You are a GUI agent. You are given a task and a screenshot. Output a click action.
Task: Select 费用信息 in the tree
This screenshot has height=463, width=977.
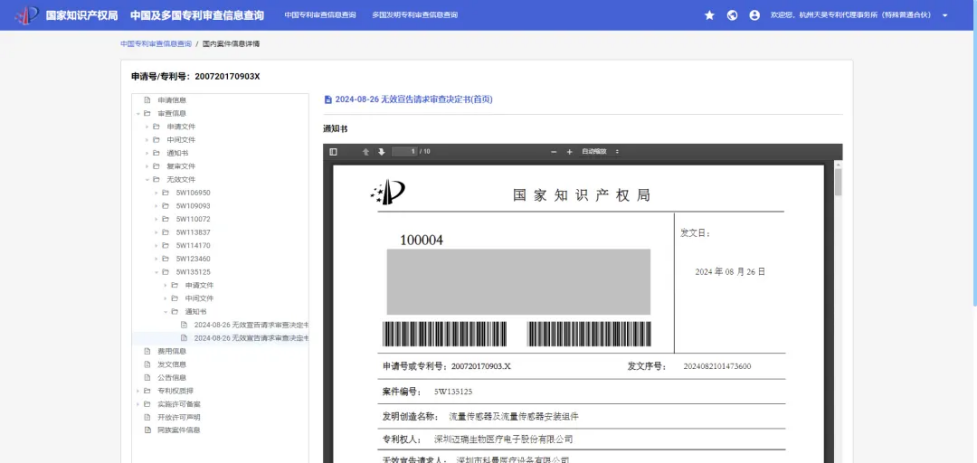click(171, 351)
